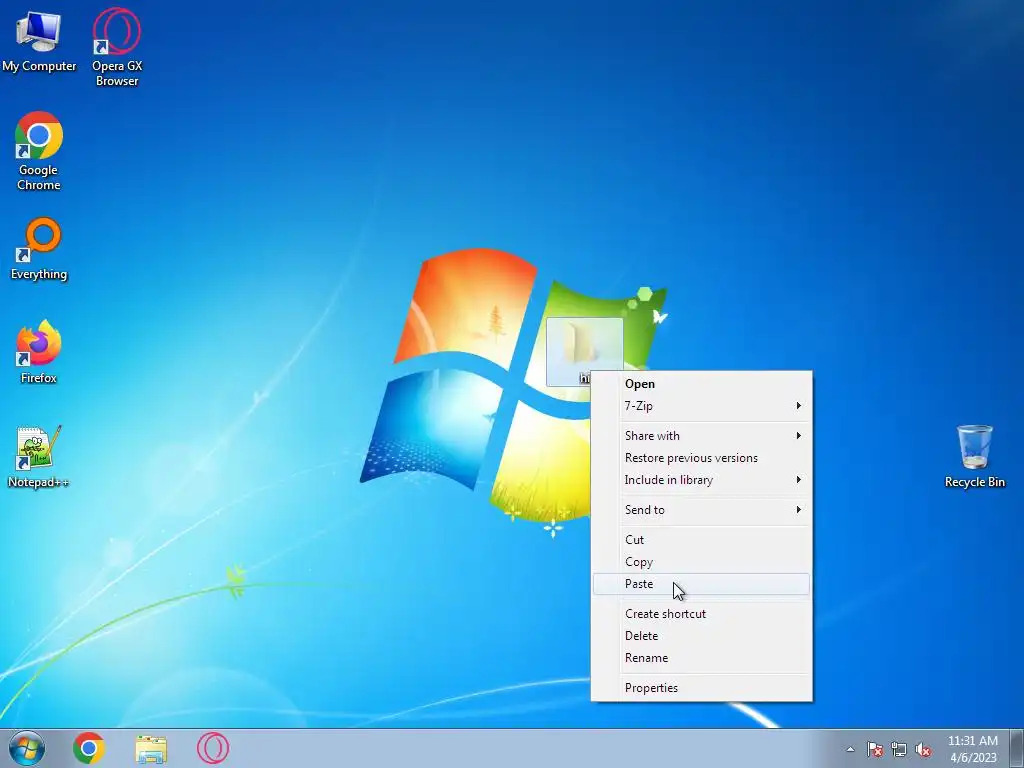
Task: Open the Windows Start orb
Action: click(27, 748)
